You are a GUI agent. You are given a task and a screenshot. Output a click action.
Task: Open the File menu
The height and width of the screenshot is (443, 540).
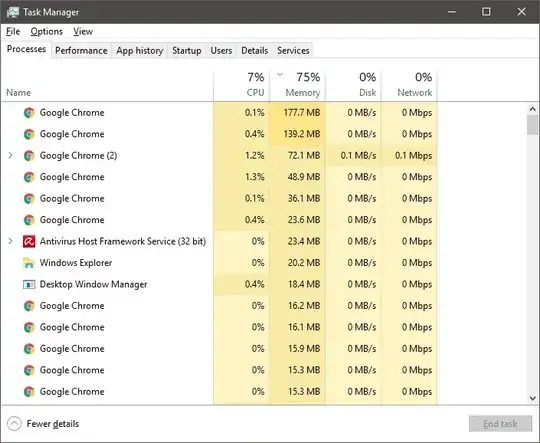[x=13, y=32]
